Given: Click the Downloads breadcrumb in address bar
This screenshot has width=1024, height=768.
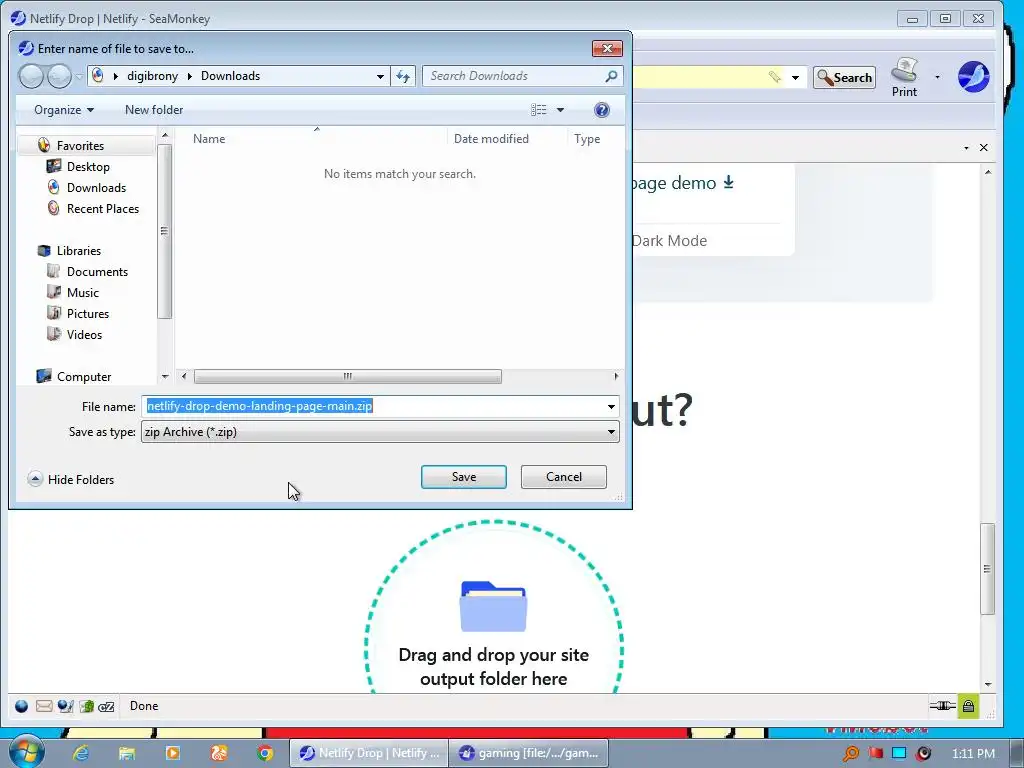Looking at the screenshot, I should coord(230,76).
